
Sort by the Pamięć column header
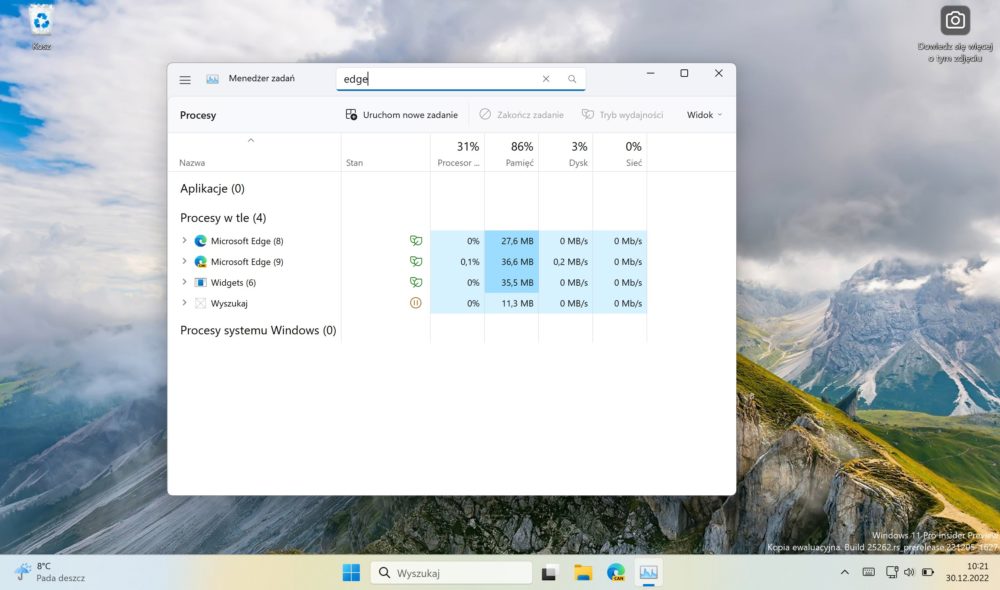pyautogui.click(x=512, y=154)
